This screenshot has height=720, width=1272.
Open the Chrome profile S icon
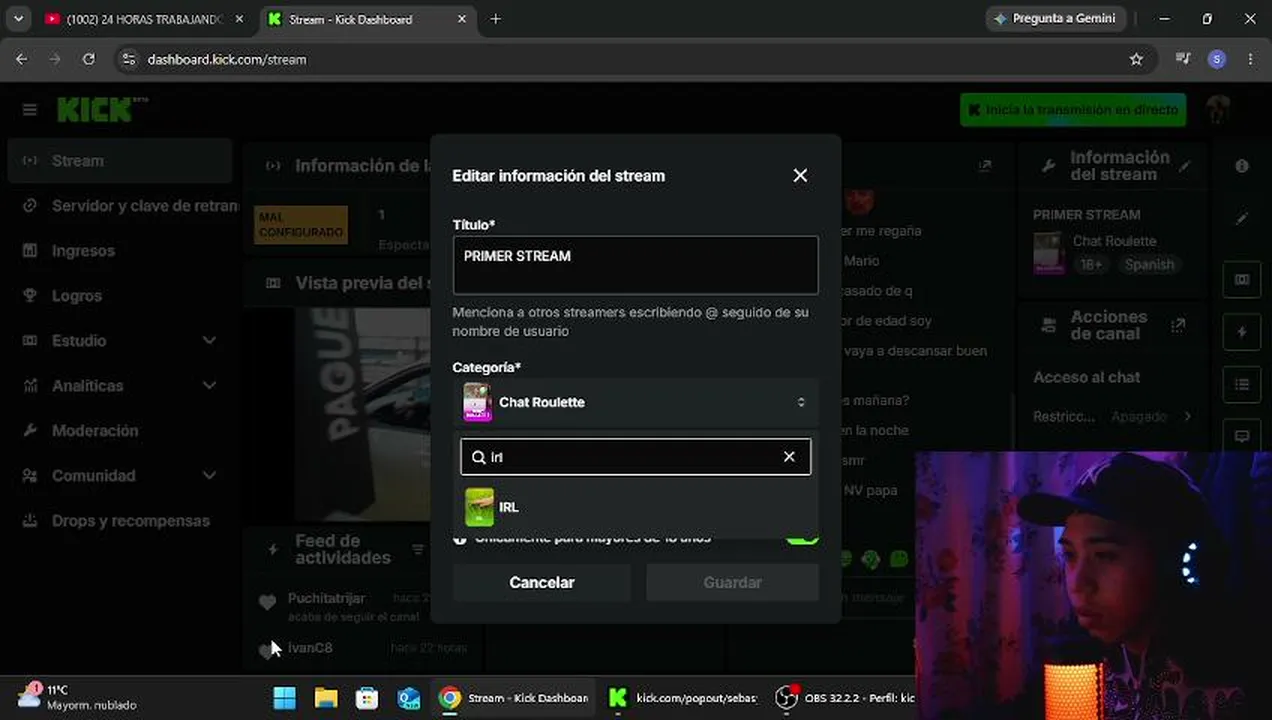1217,59
